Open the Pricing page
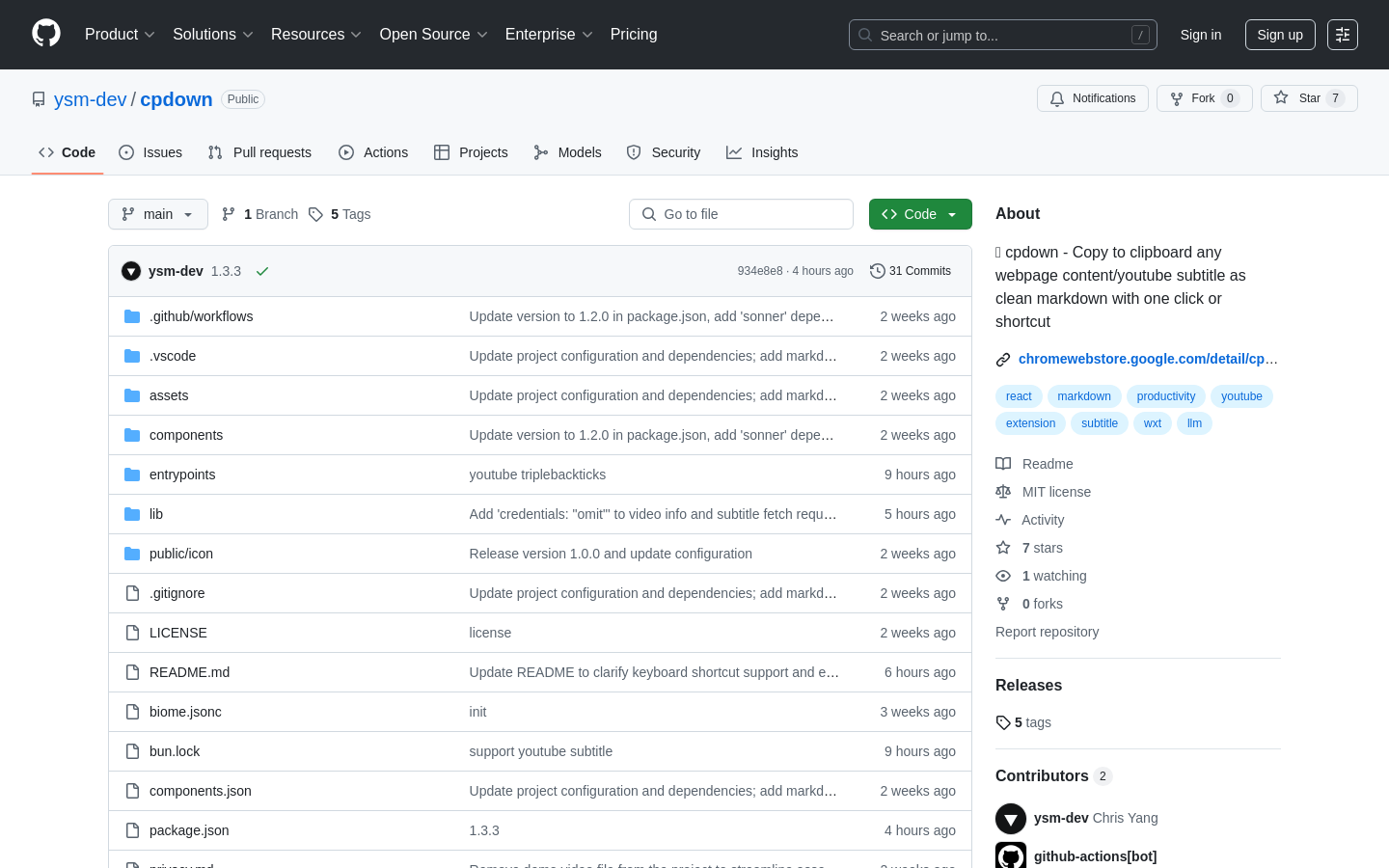The width and height of the screenshot is (1389, 868). (634, 35)
